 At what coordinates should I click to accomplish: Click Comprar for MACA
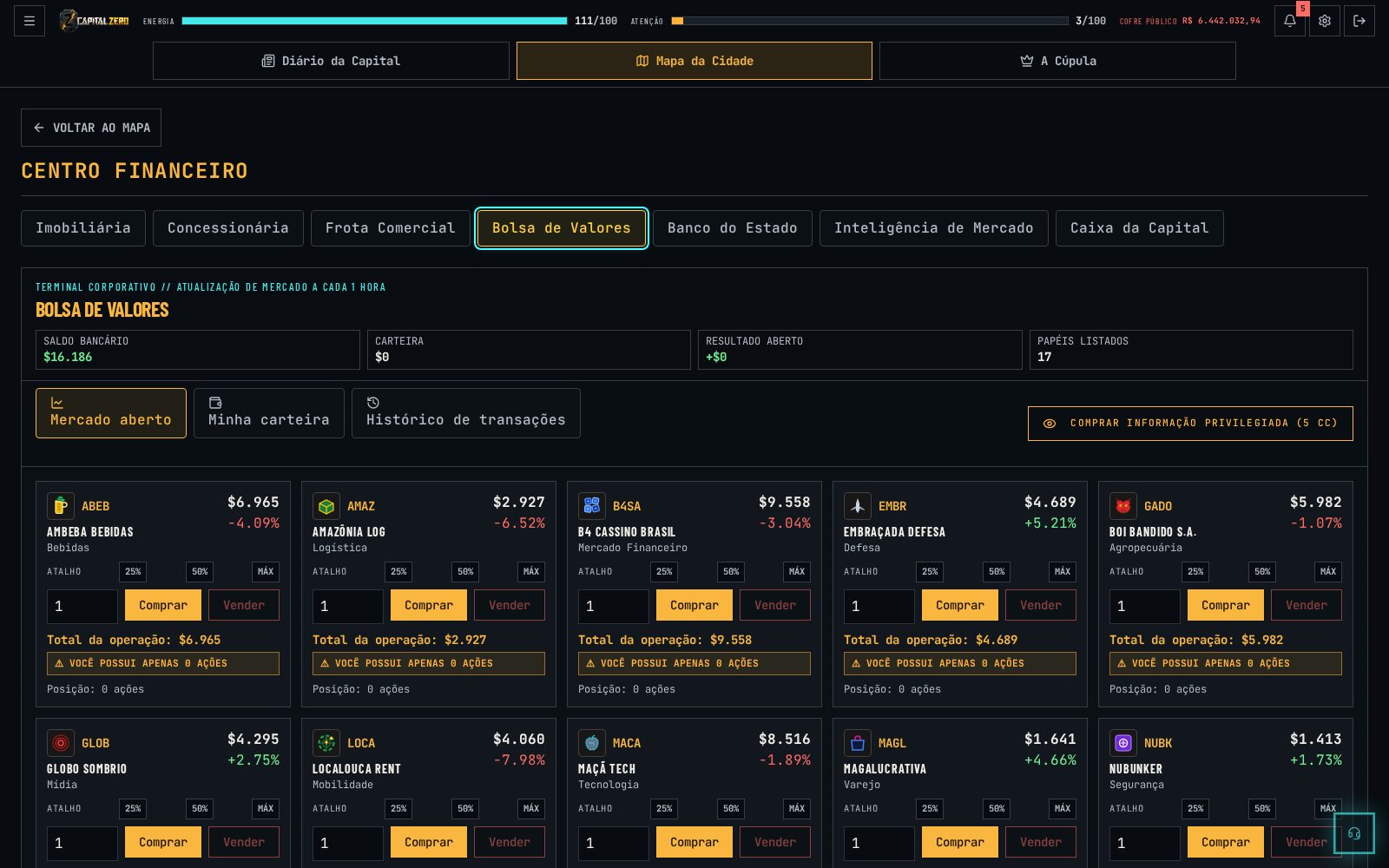pyautogui.click(x=694, y=842)
